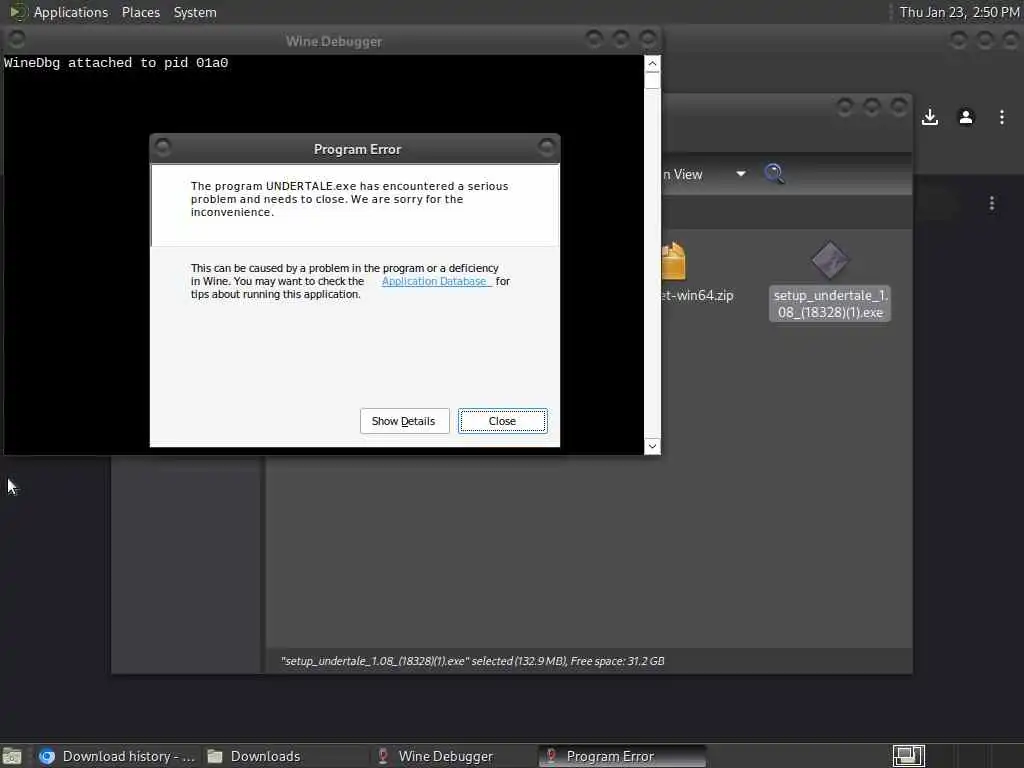Click the show desktop icon in taskbar
Screen dimensions: 1024x768
tap(12, 757)
